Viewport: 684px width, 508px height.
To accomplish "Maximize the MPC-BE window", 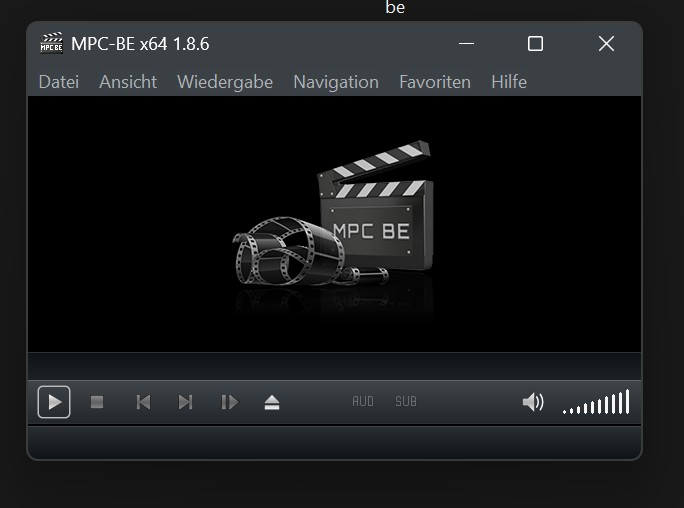I will 535,44.
